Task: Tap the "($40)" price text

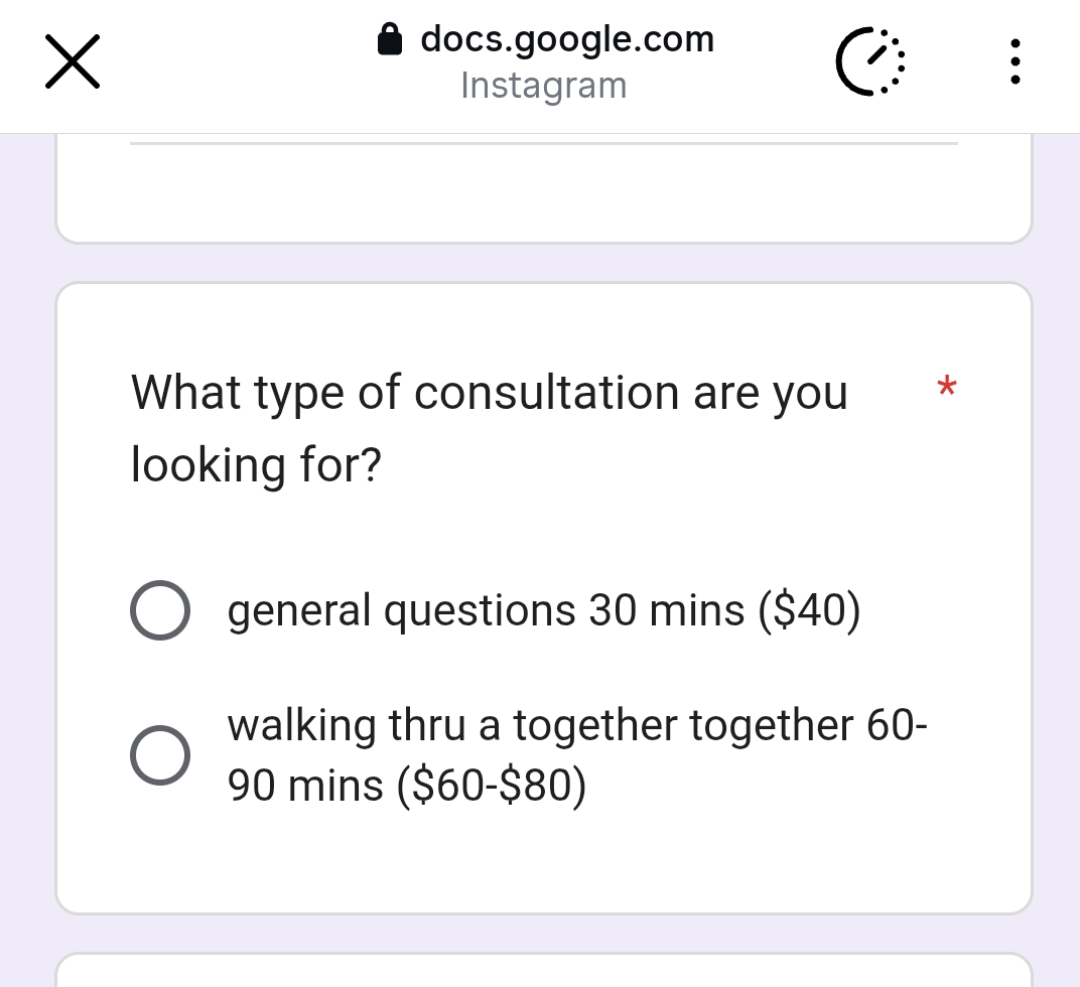Action: 810,610
